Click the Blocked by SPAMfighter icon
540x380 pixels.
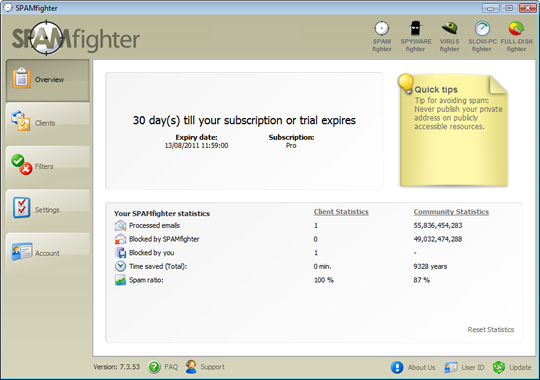tap(120, 239)
